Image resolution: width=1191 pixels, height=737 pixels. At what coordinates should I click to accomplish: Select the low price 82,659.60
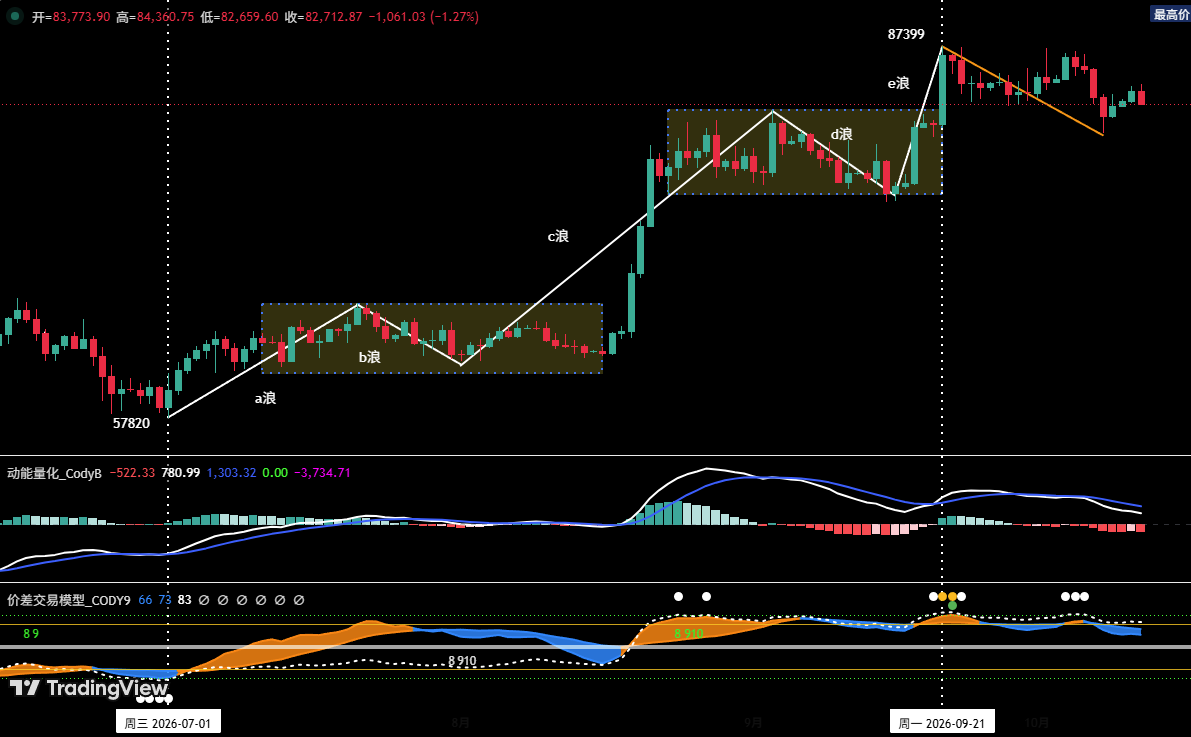(250, 17)
